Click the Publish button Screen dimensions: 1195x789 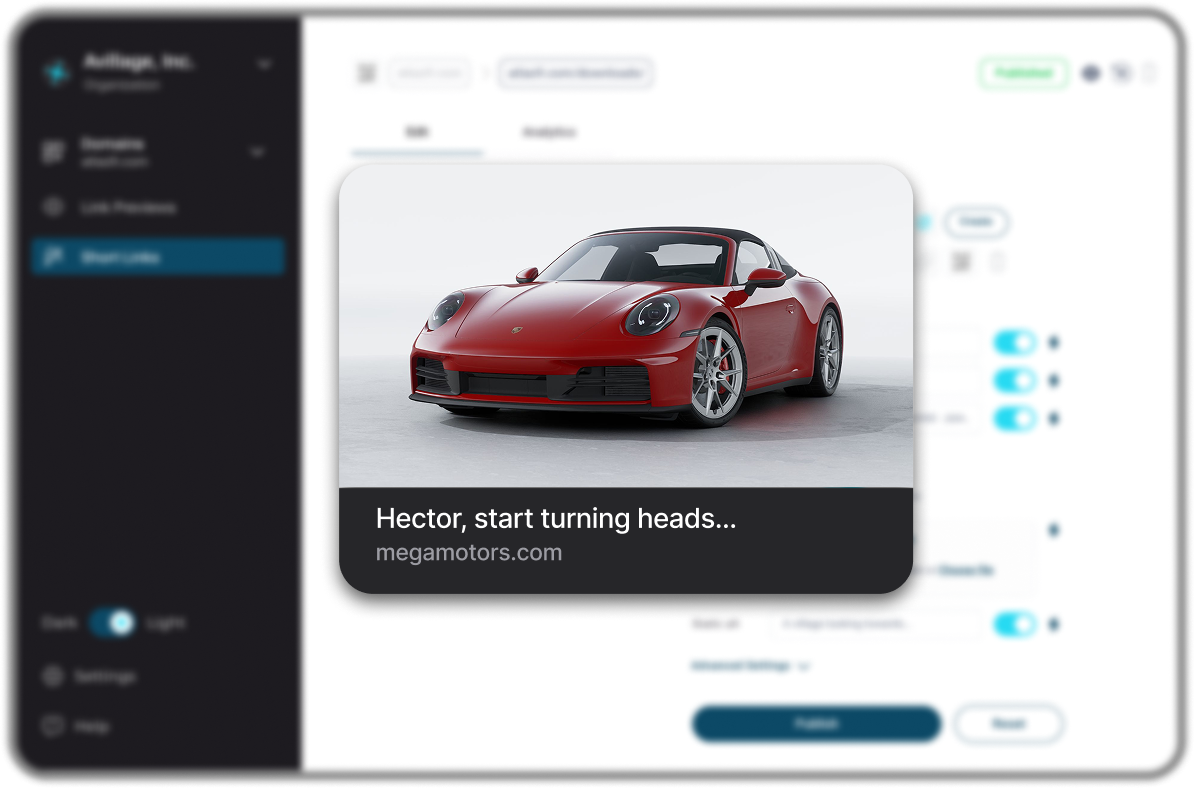816,724
